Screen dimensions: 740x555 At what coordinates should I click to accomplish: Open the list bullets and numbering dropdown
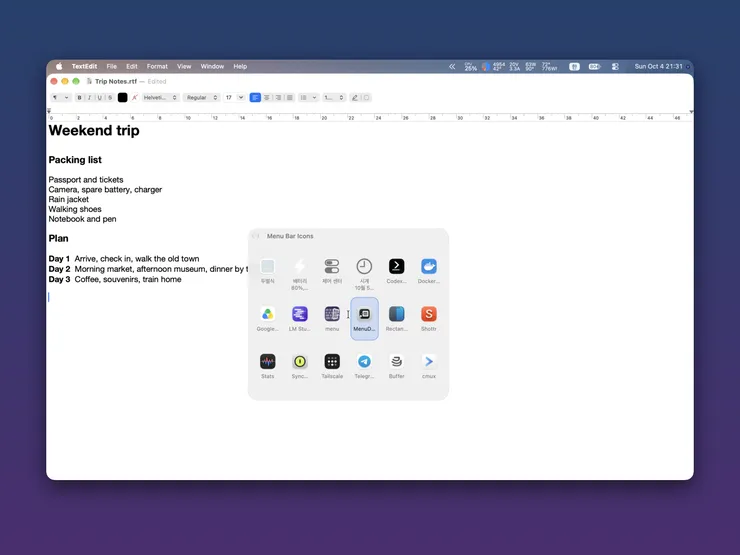(x=308, y=98)
